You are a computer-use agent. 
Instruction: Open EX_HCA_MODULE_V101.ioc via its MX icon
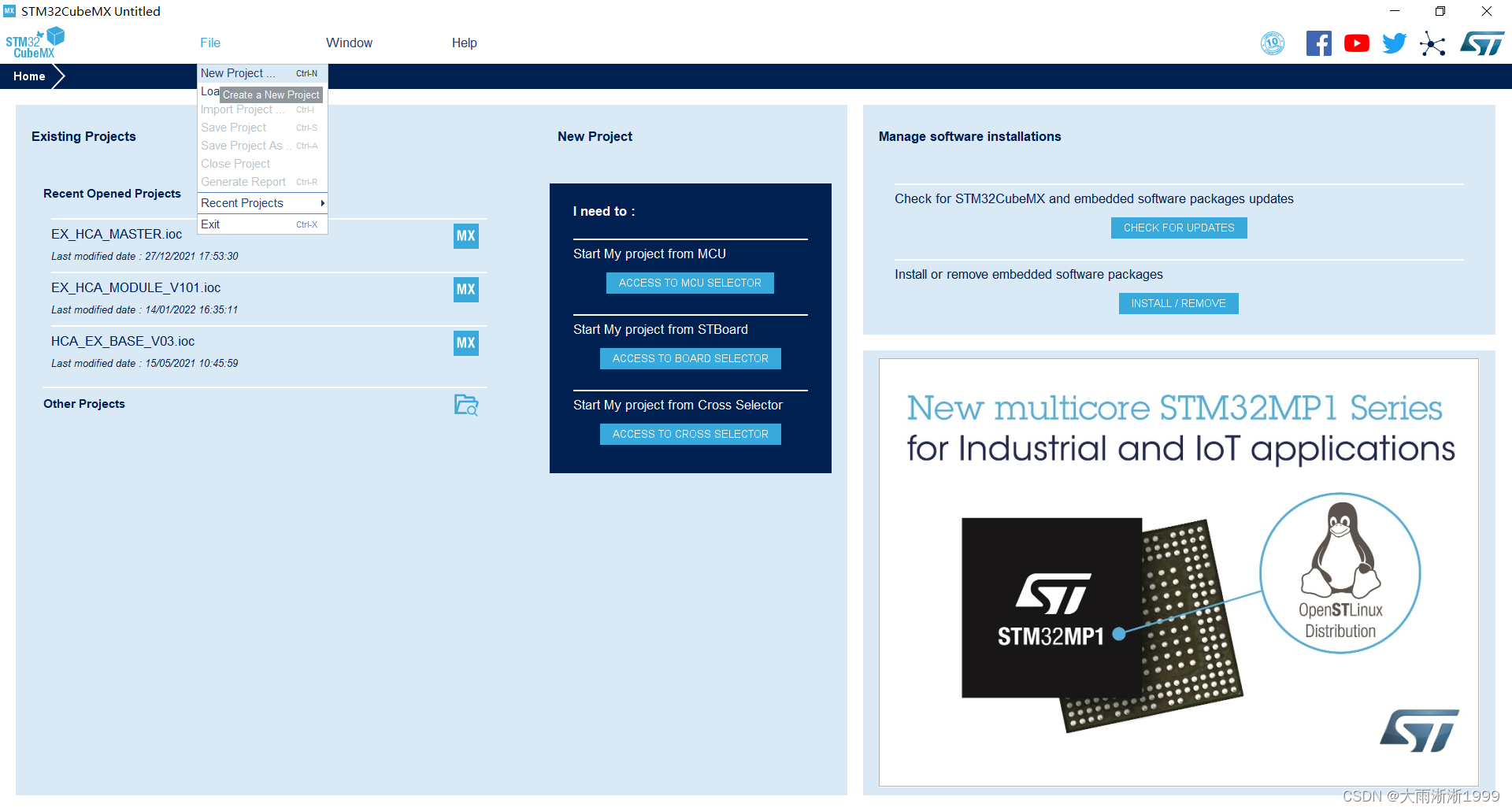point(466,290)
